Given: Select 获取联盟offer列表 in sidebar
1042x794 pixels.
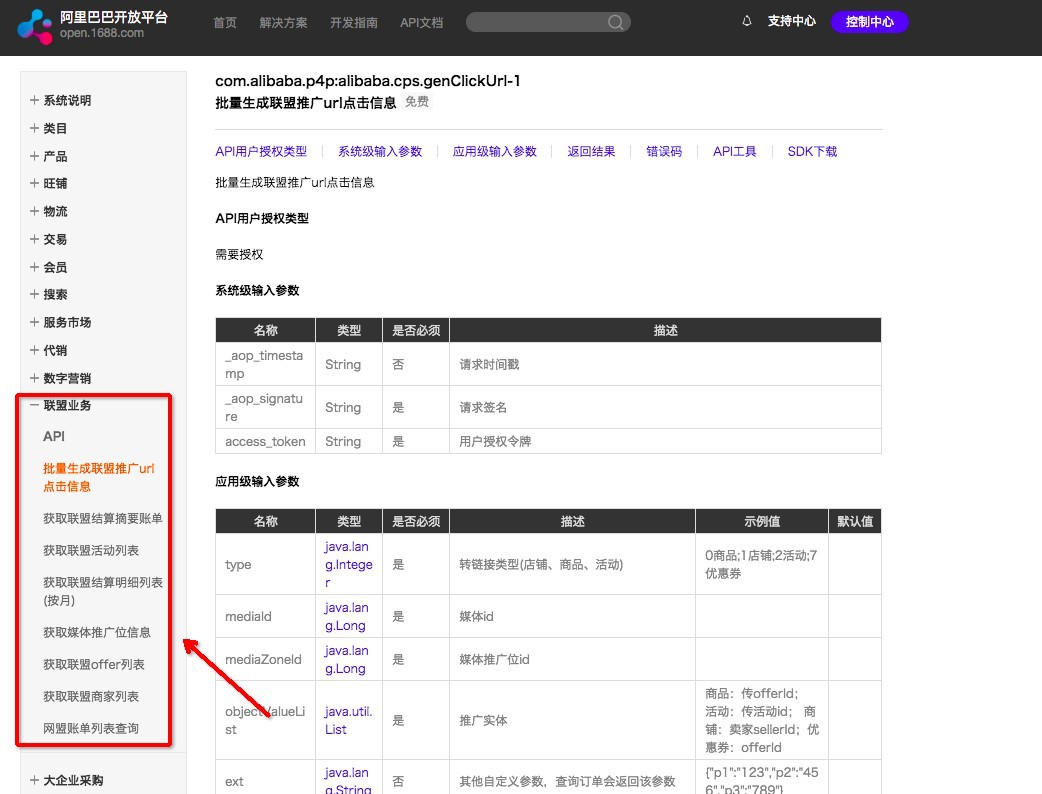Looking at the screenshot, I should tap(94, 664).
